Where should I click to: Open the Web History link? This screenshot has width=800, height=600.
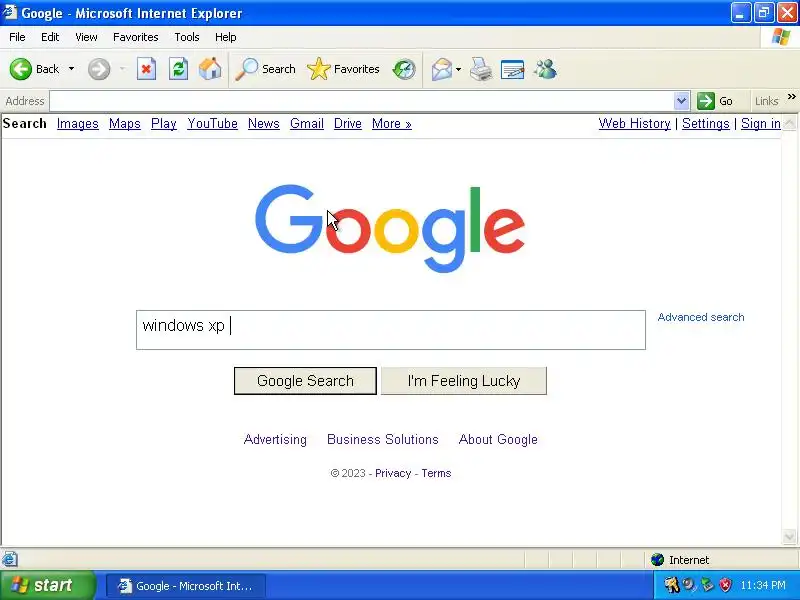pos(634,124)
